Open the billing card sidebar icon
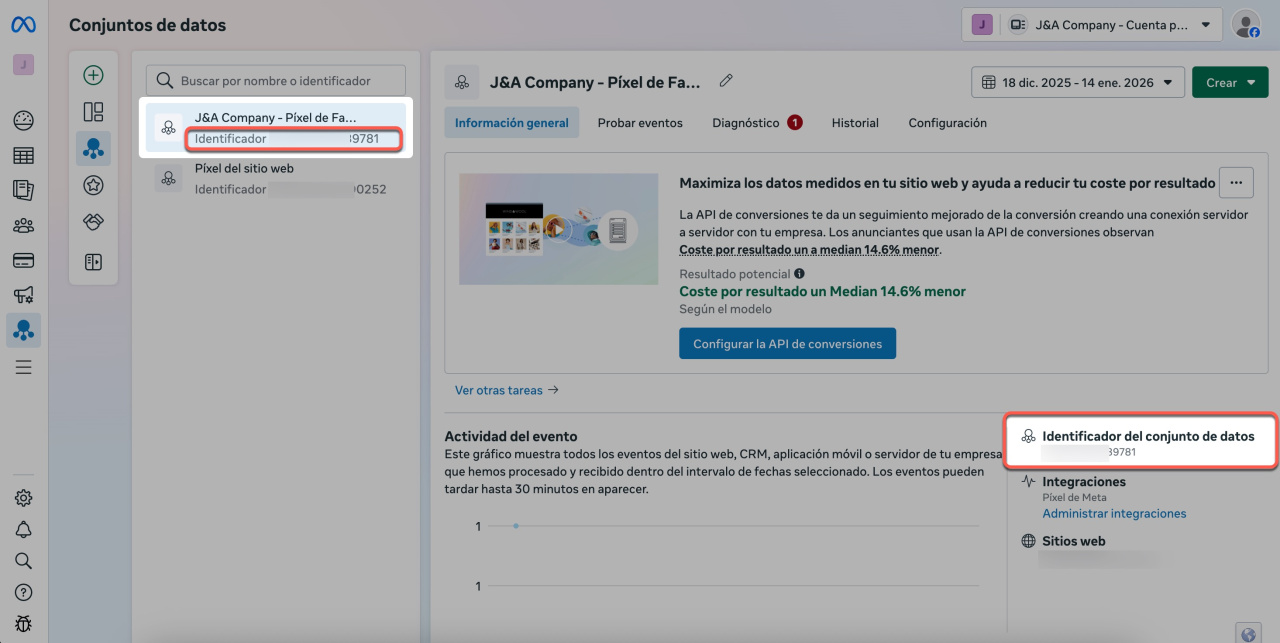1280x643 pixels. pos(23,260)
